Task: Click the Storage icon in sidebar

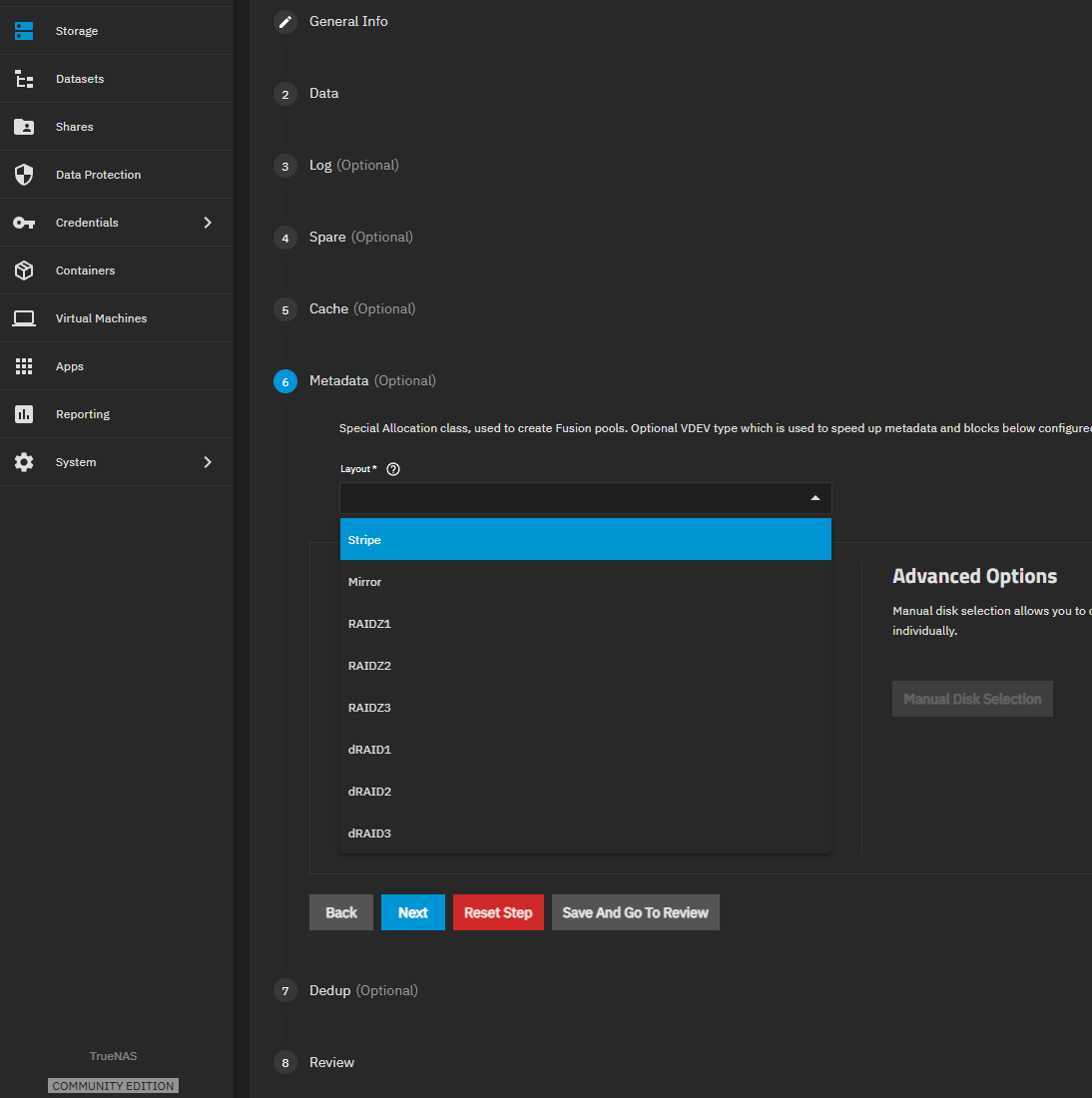Action: pos(24,31)
